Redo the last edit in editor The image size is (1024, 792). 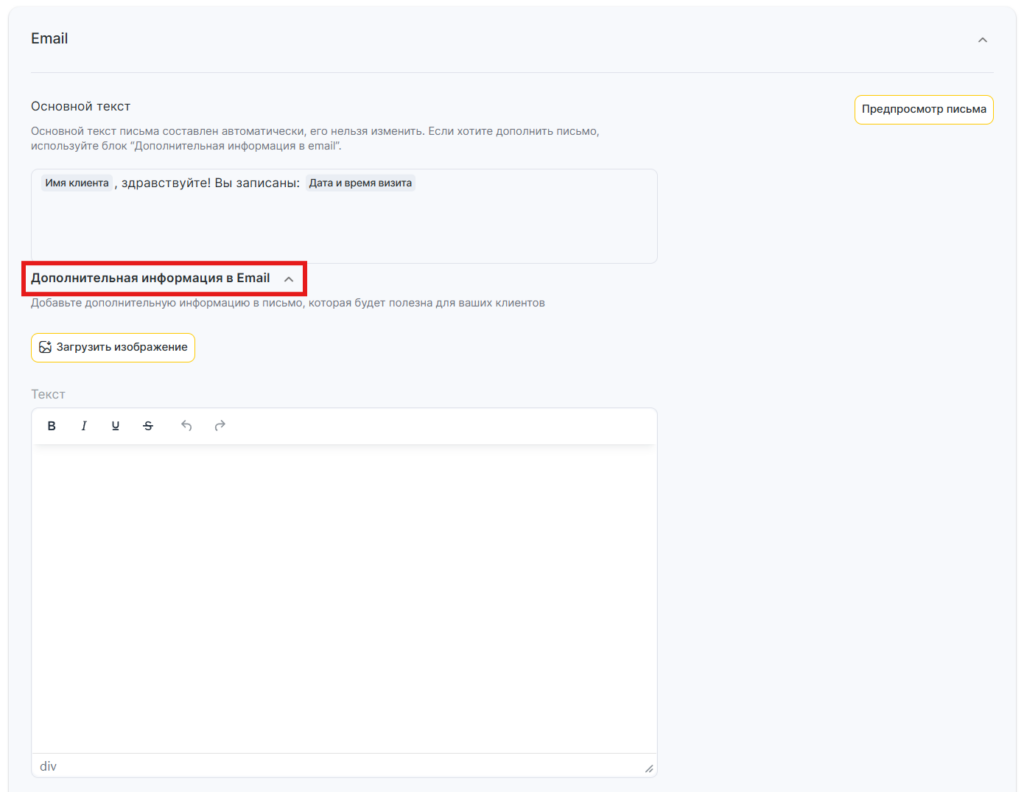pos(220,426)
